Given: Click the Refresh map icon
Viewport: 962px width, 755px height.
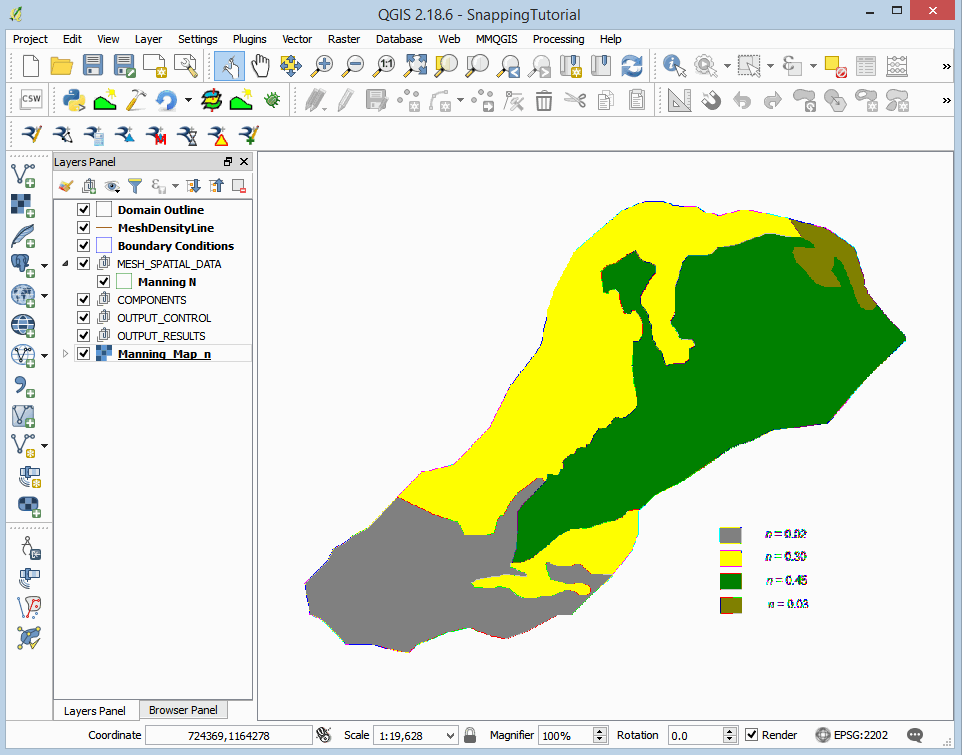Looking at the screenshot, I should point(632,67).
